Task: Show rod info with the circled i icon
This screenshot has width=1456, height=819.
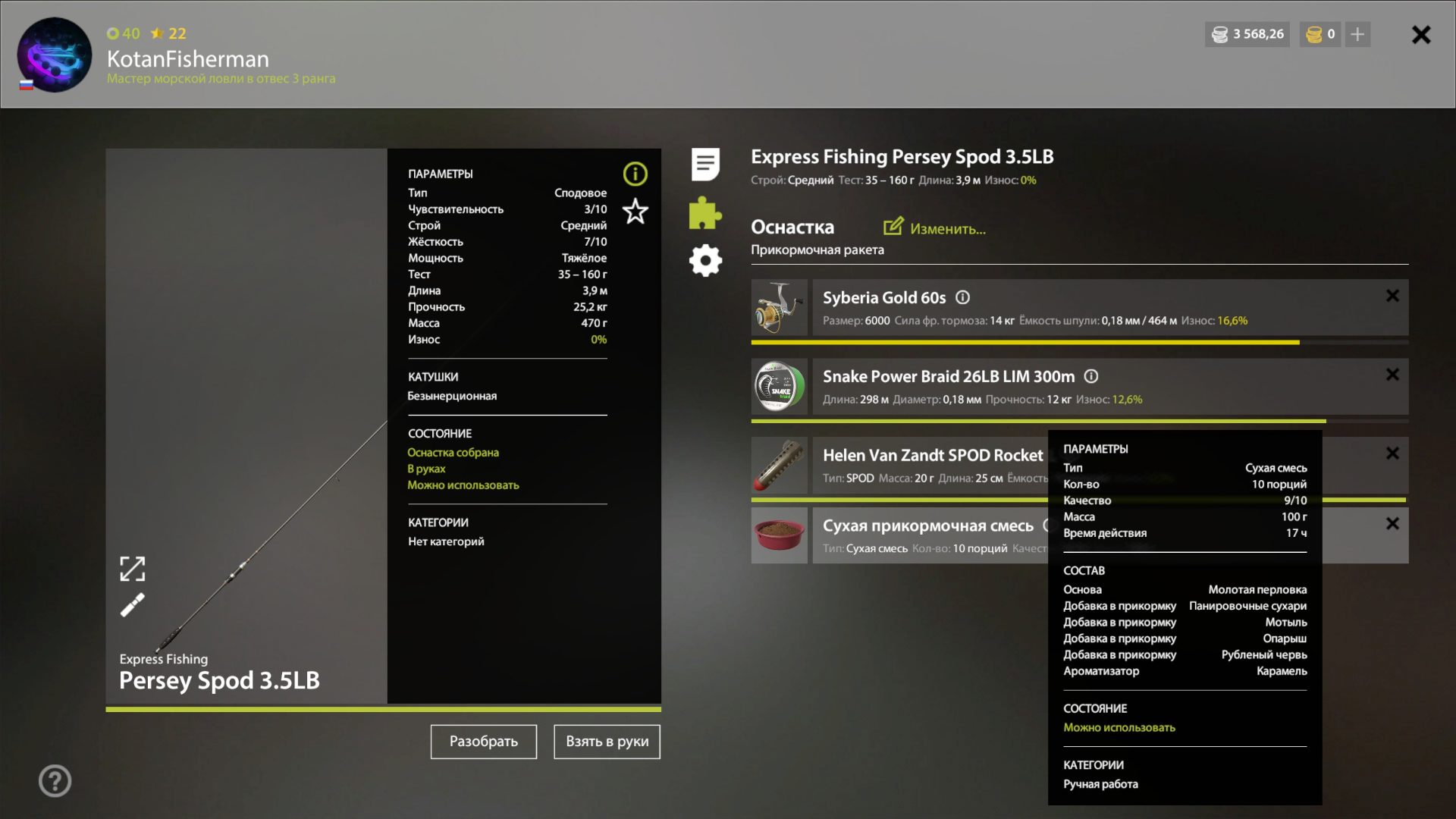Action: (635, 174)
